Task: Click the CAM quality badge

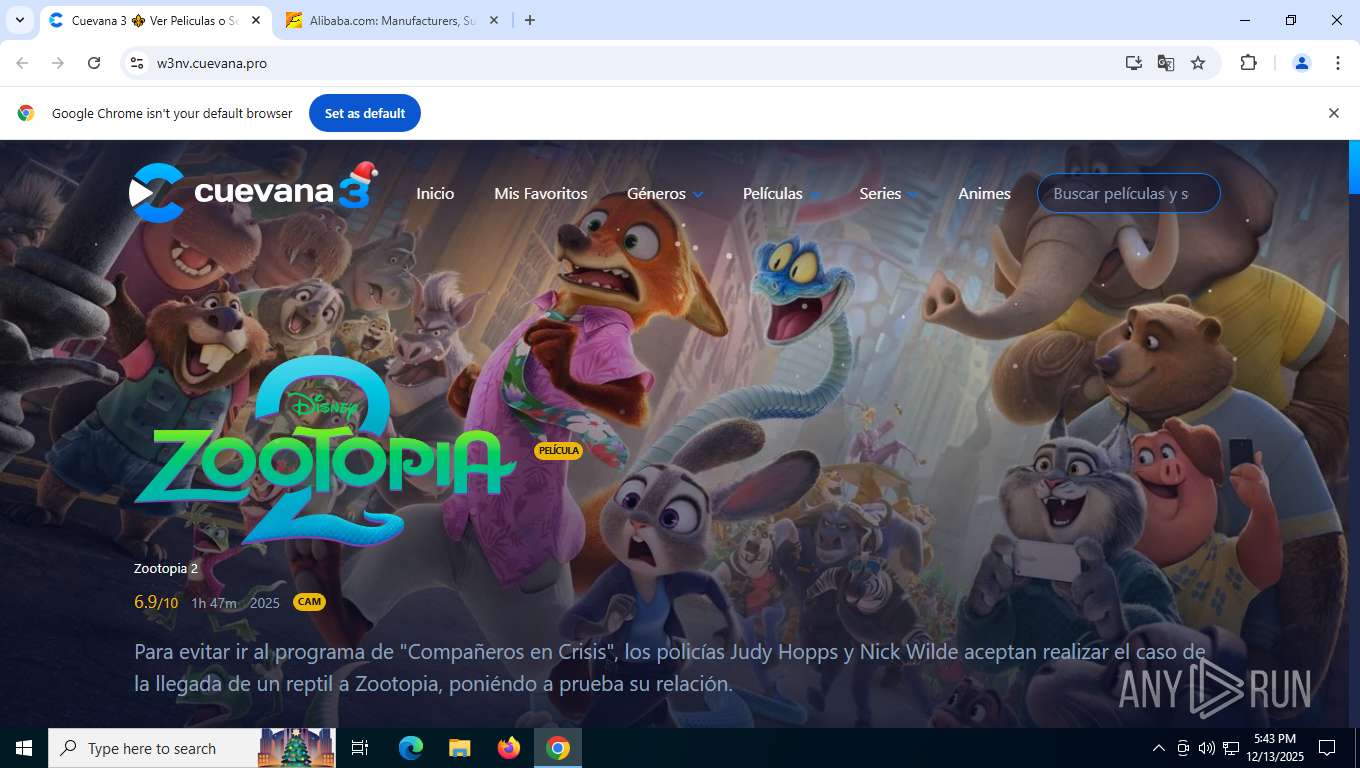Action: [x=309, y=602]
